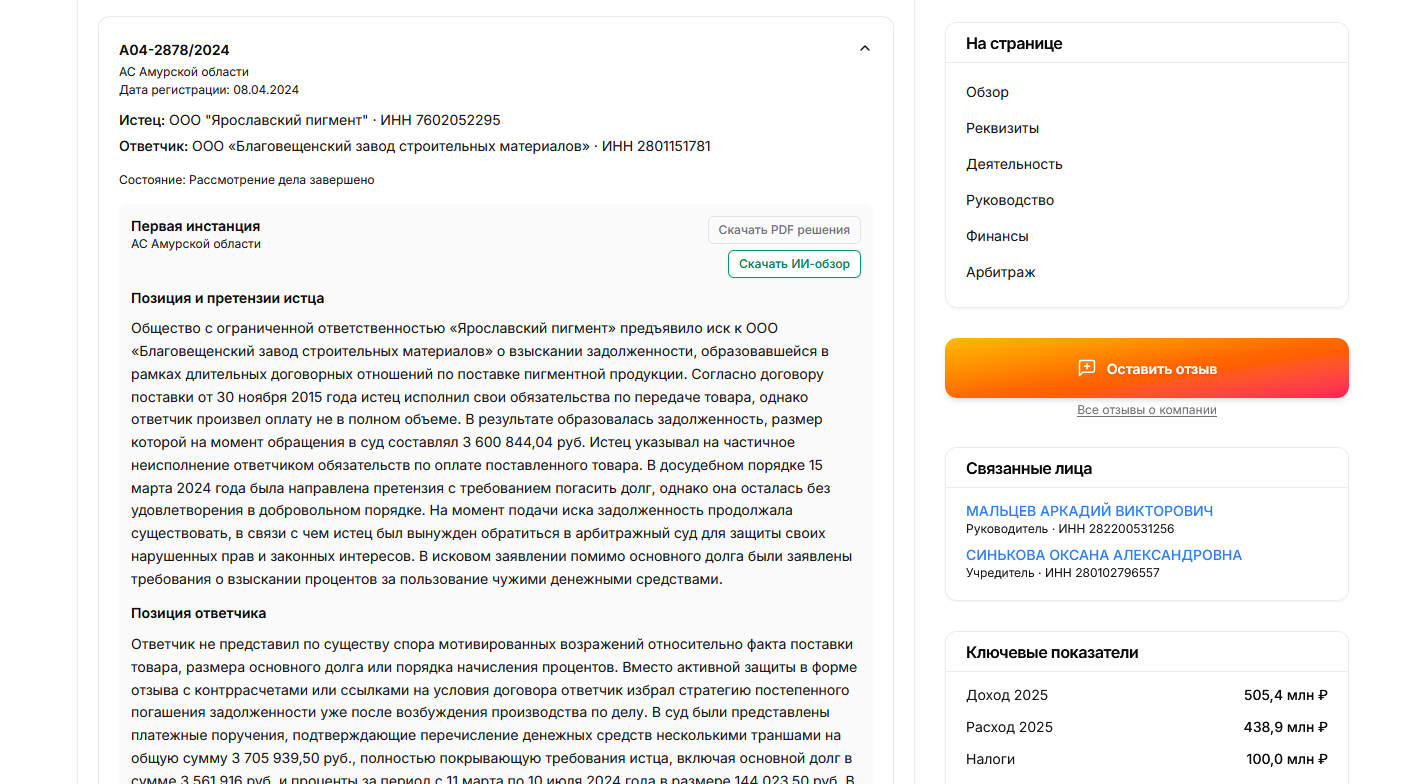The width and height of the screenshot is (1426, 784).
Task: Click the Руководитель · ИНН 282200531256 line
Action: point(1070,529)
